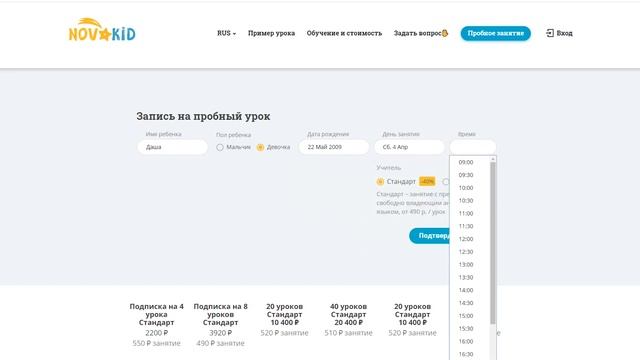Click the child's name field with Даша
Viewport: 640px width, 360px height.
coord(173,147)
